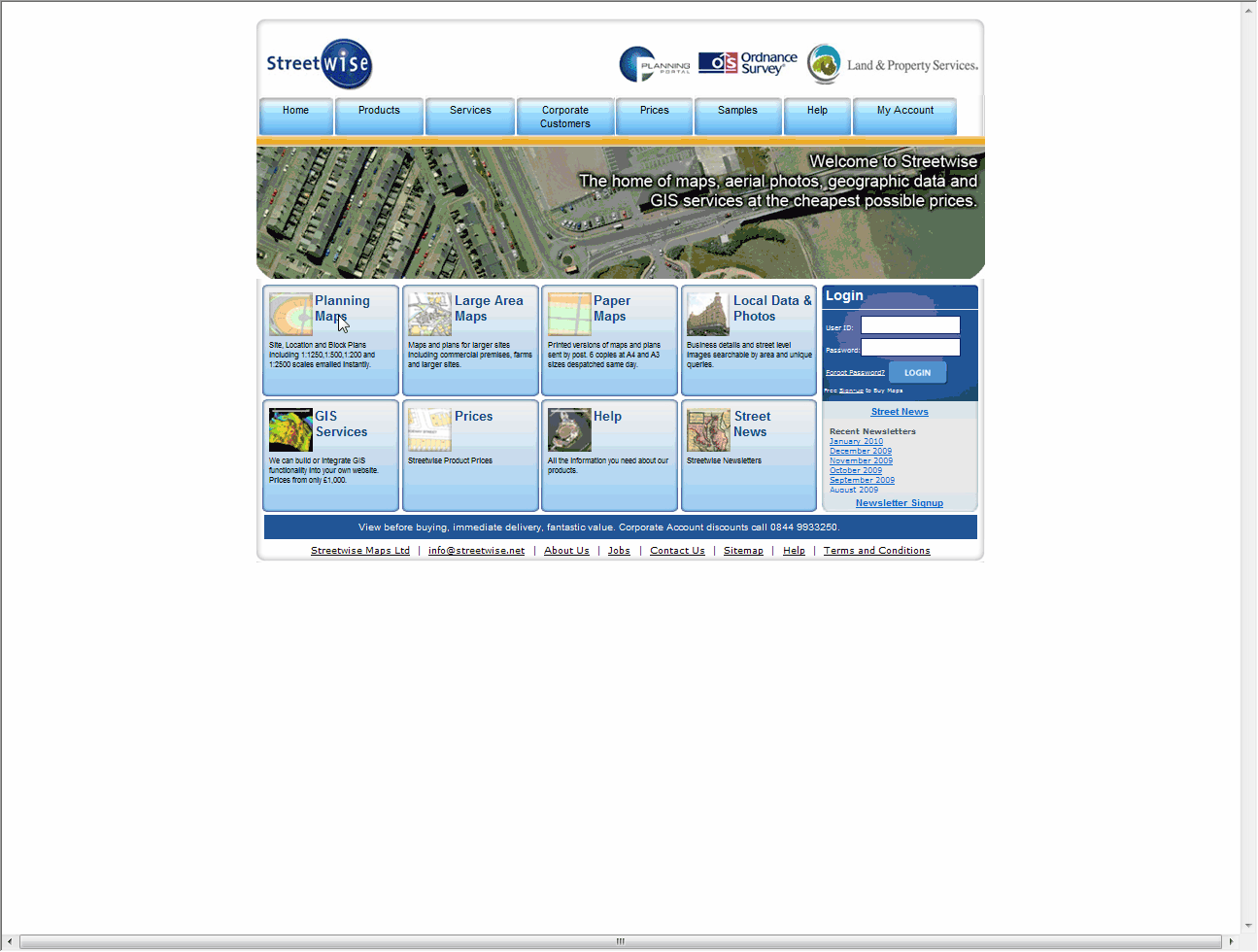This screenshot has width=1258, height=952.
Task: Click the horizontal scrollbar at the bottom
Action: click(620, 941)
